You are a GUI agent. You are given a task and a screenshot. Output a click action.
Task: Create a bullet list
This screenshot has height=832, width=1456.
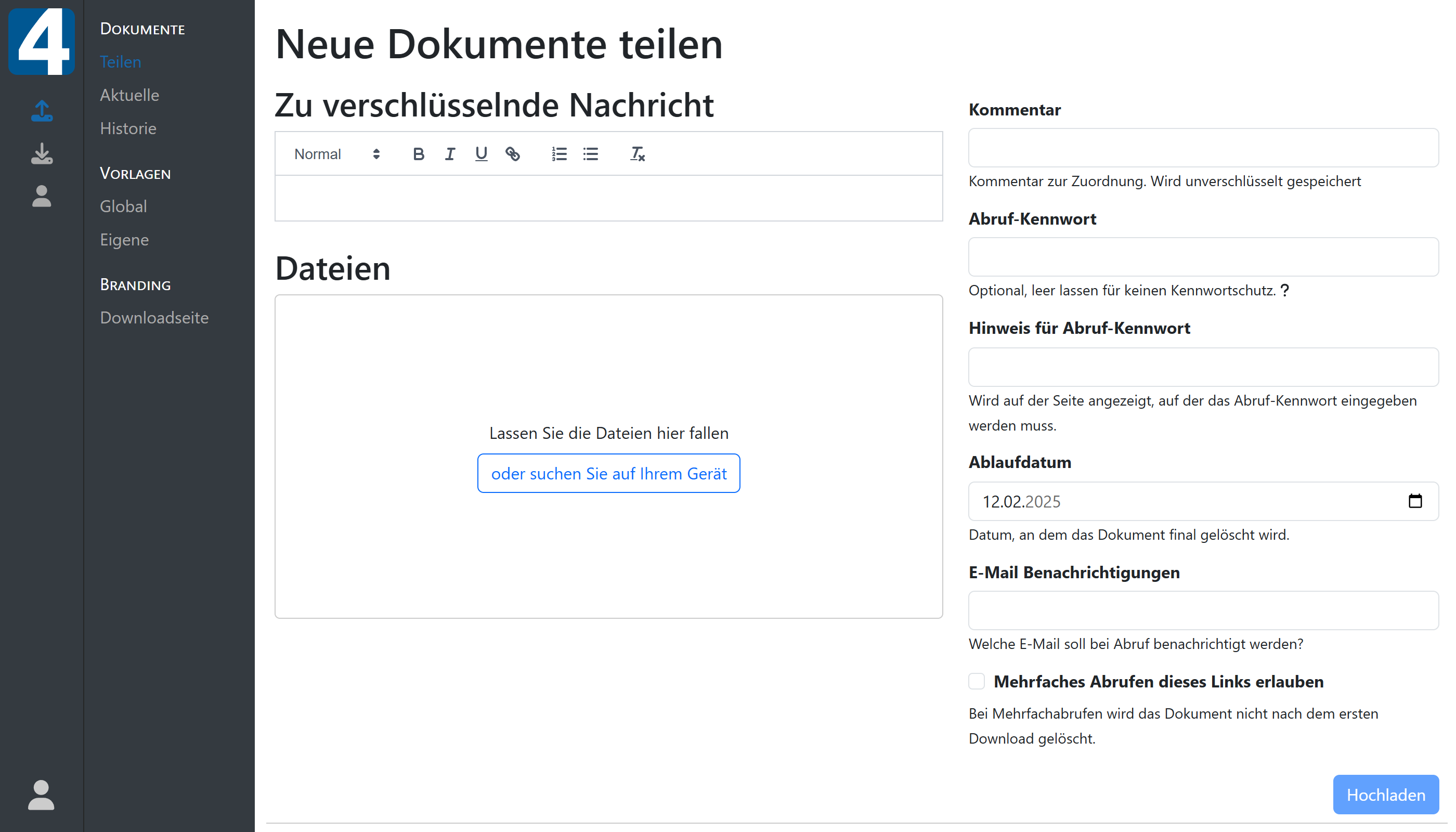[590, 154]
